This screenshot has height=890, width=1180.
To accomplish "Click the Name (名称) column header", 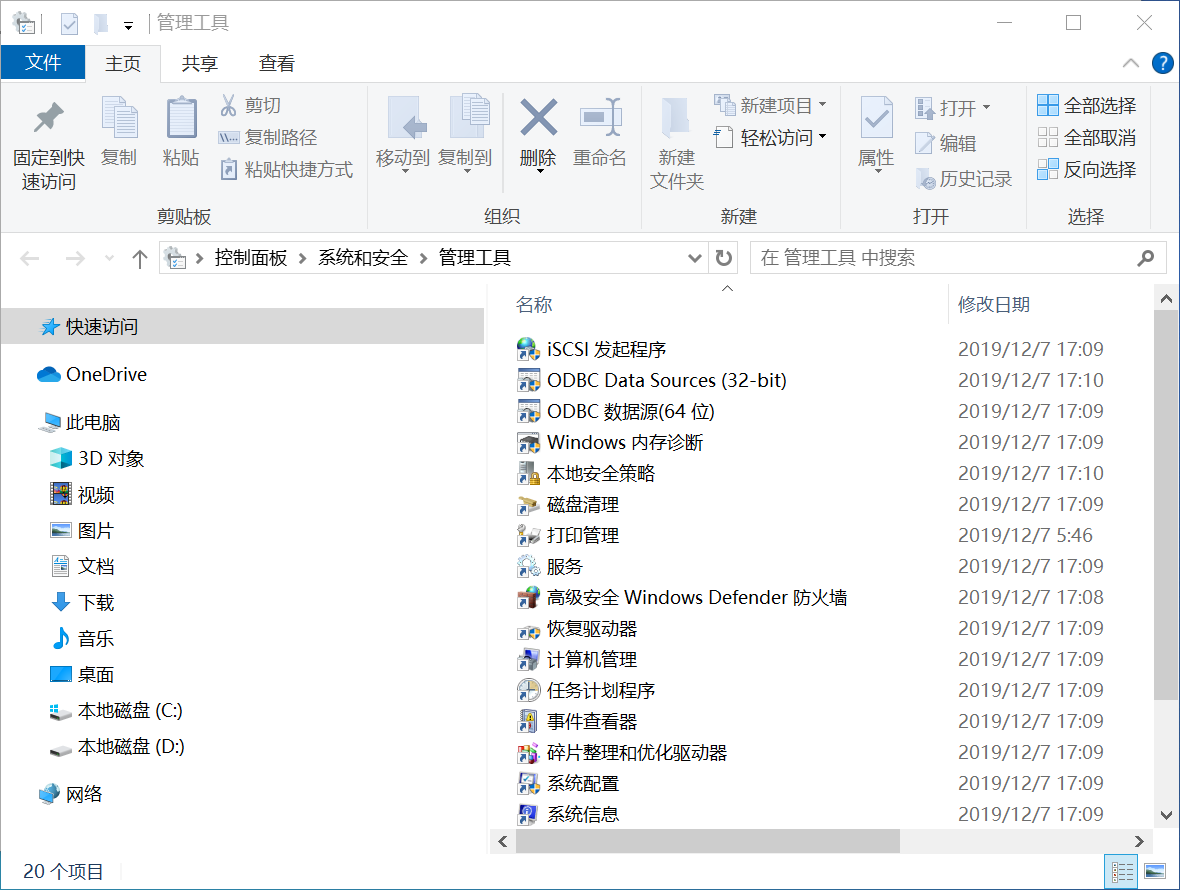I will coord(535,305).
